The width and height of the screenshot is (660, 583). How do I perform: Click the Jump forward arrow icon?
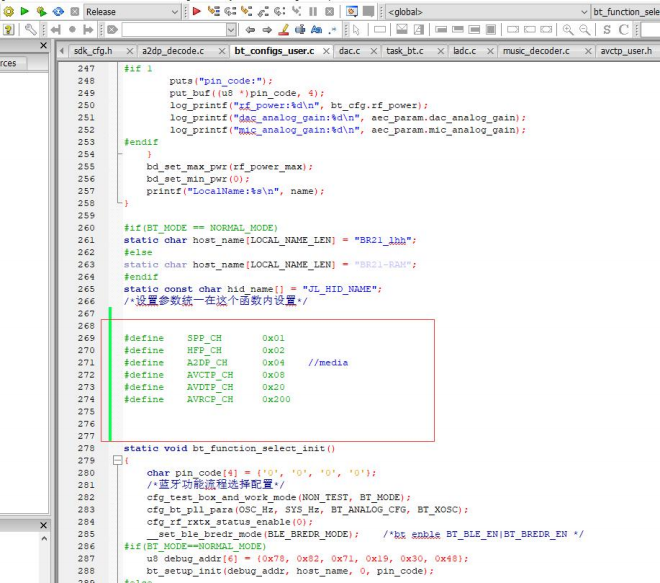coord(267,29)
